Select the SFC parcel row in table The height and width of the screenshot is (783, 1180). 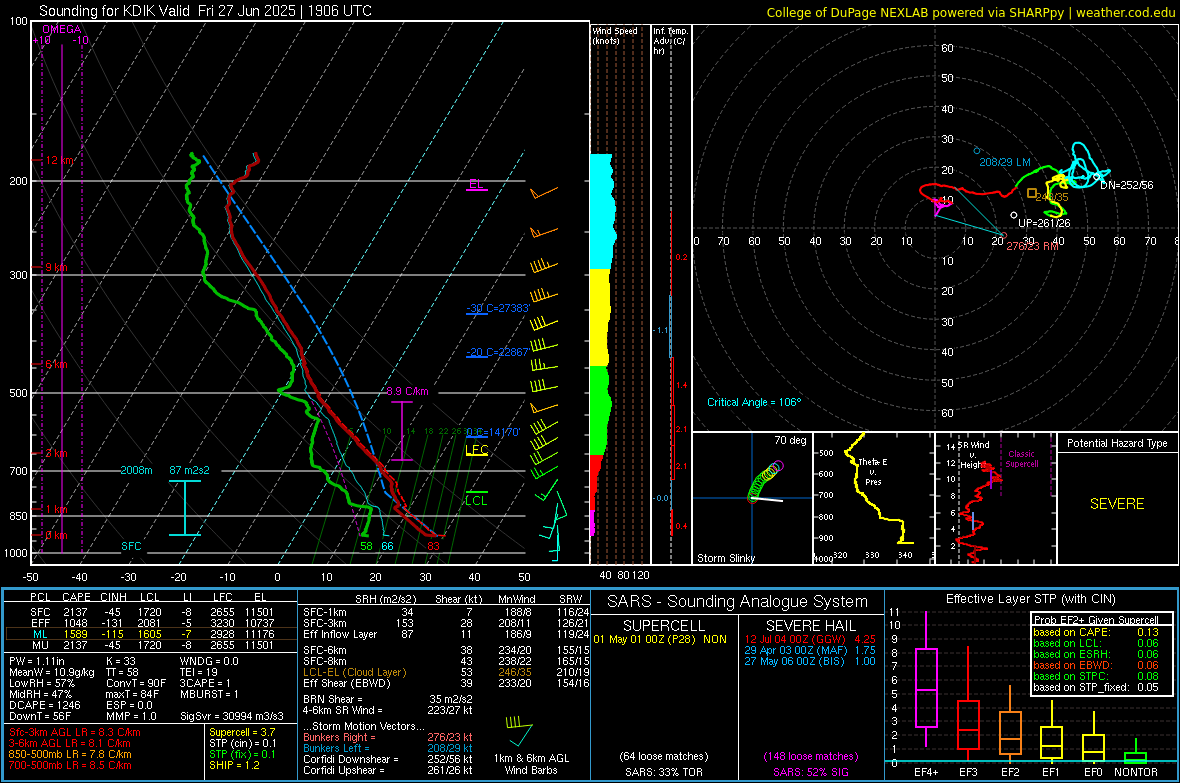[x=151, y=612]
